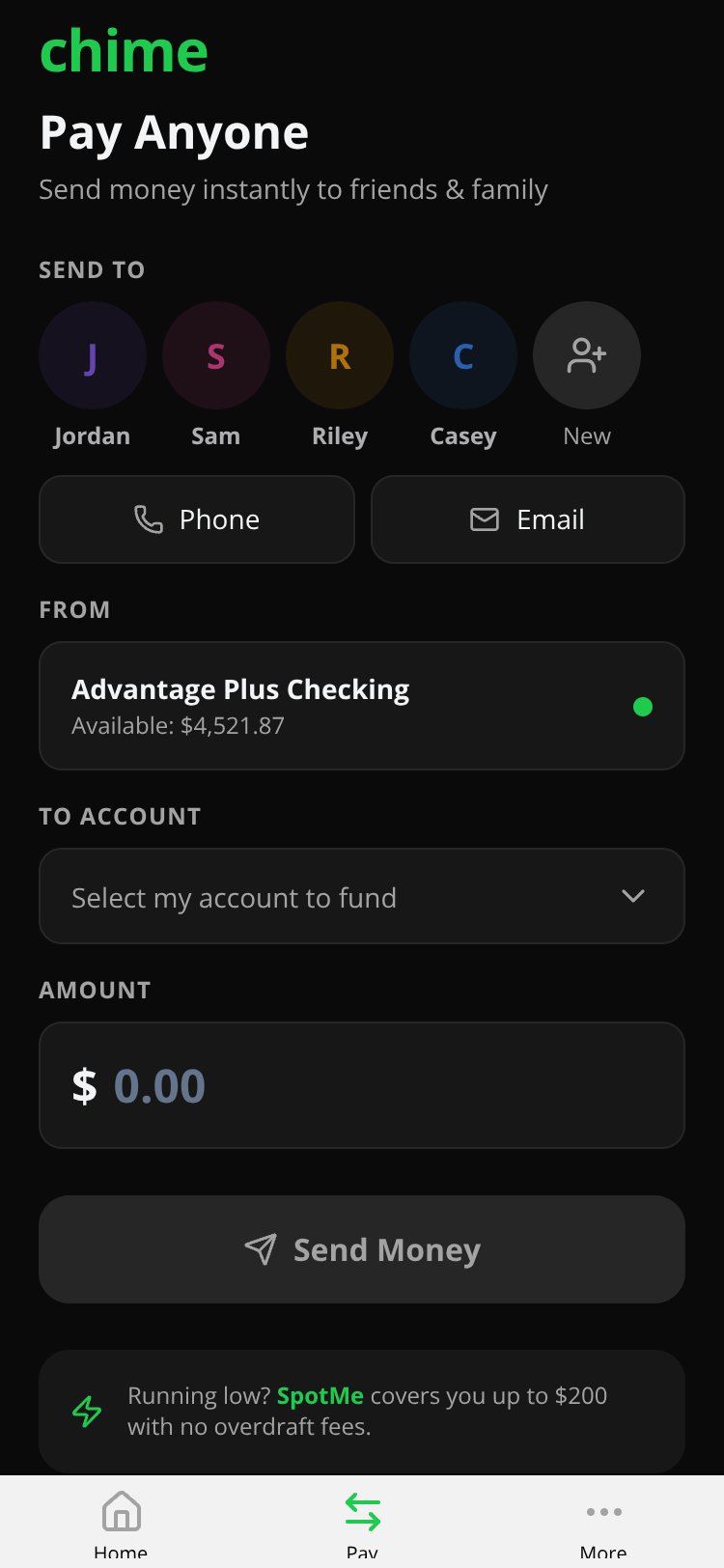Click the chime logo
Viewport: 724px width, 1568px height.
click(x=124, y=50)
